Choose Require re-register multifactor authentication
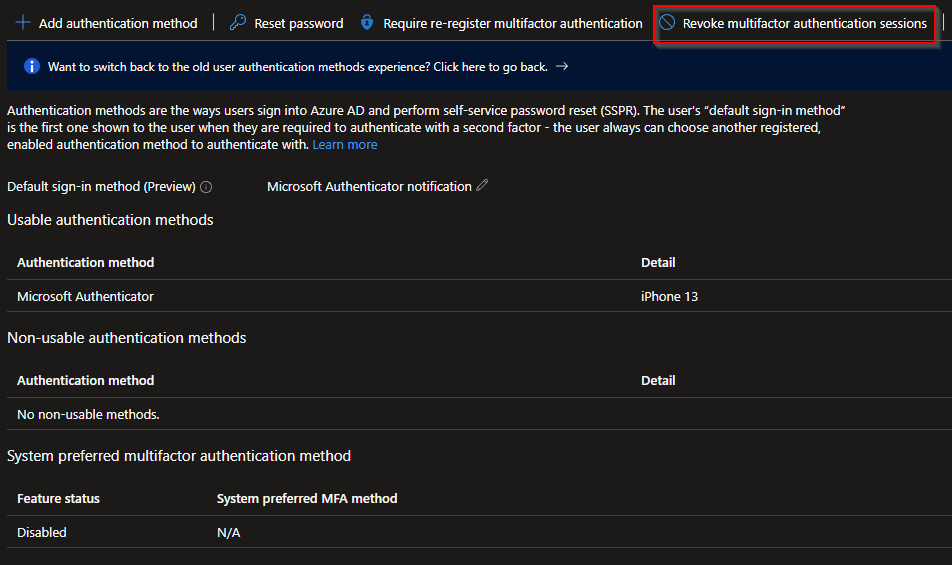This screenshot has width=952, height=565. pyautogui.click(x=501, y=23)
